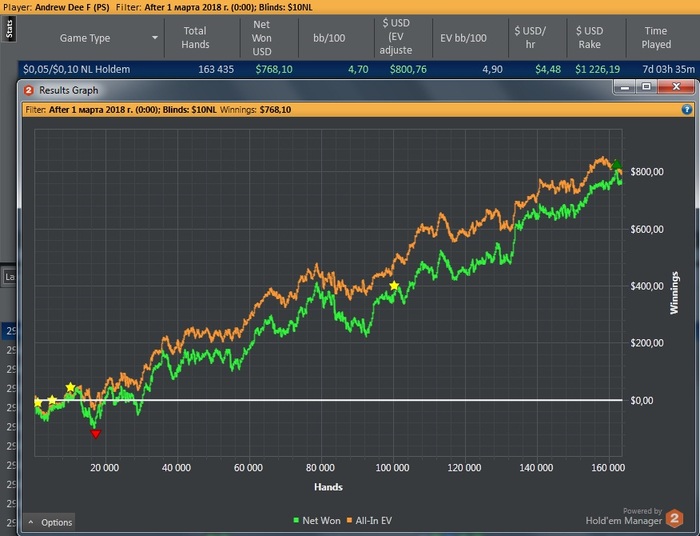Image resolution: width=700 pixels, height=536 pixels.
Task: Open the Stats side tab
Action: (9, 29)
